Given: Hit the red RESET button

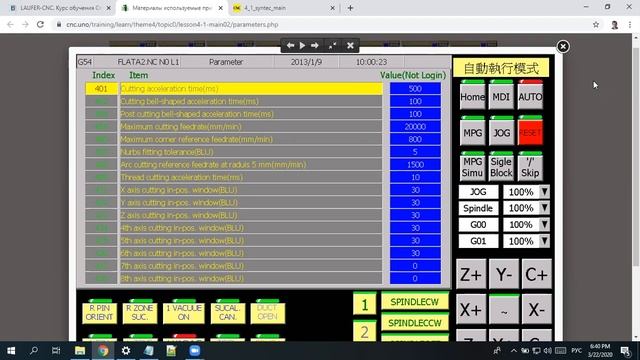Looking at the screenshot, I should (x=530, y=132).
